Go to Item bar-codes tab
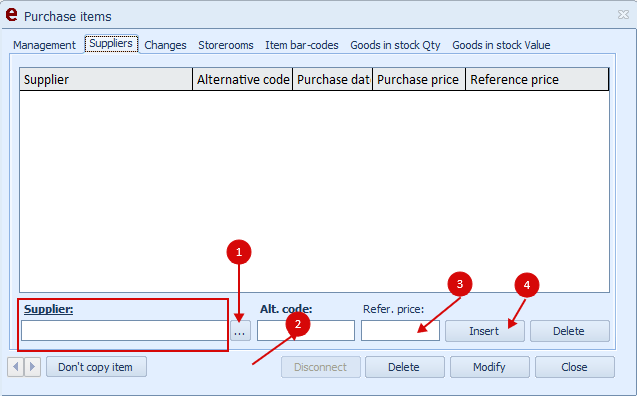The width and height of the screenshot is (637, 396). point(302,45)
